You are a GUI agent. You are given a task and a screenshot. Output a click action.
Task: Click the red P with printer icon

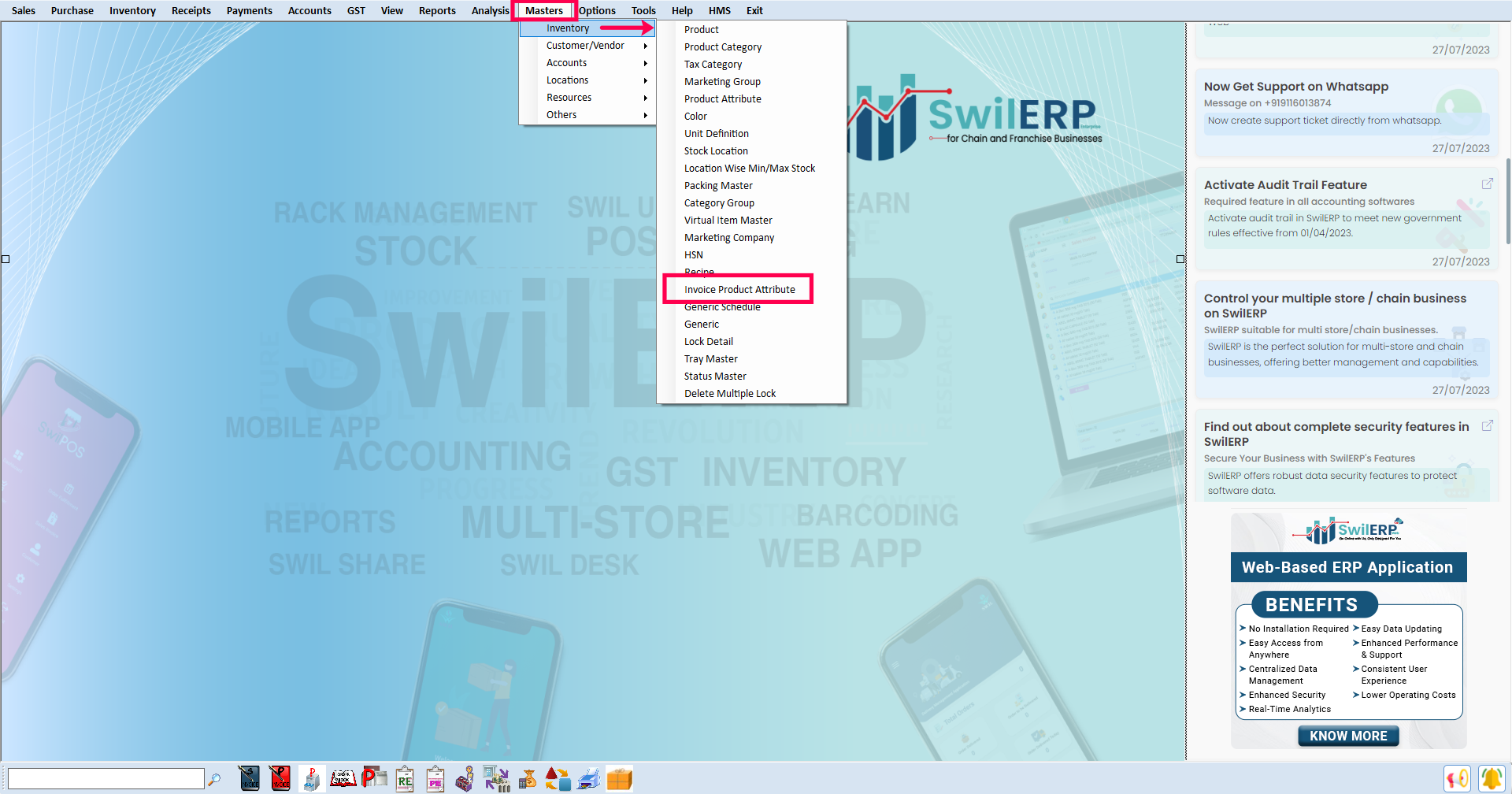tap(374, 778)
